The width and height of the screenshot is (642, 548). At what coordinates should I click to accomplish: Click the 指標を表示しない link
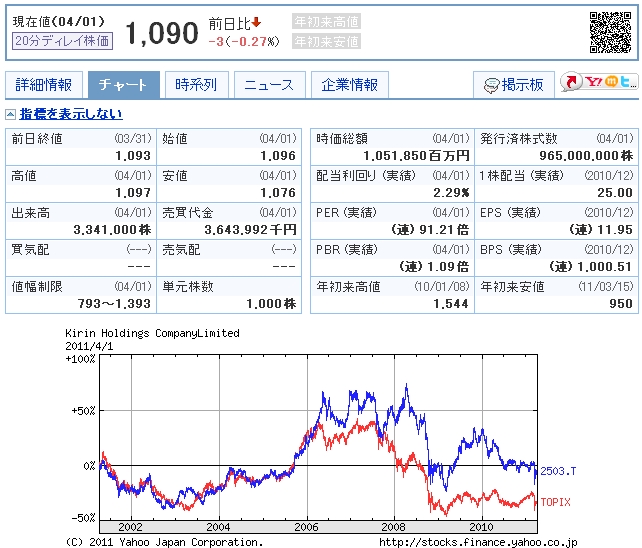[71, 114]
